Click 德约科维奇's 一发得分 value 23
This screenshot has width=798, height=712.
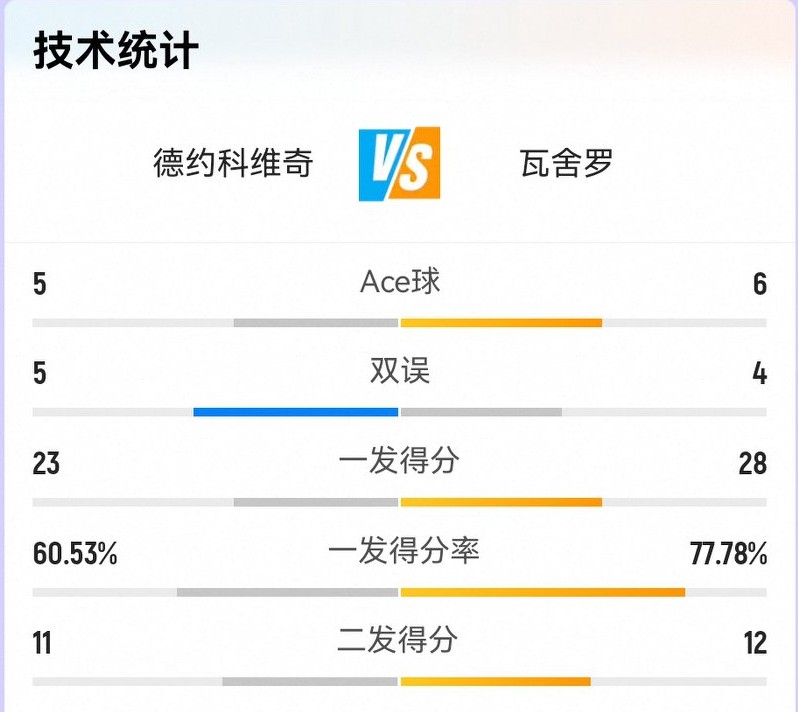46,463
